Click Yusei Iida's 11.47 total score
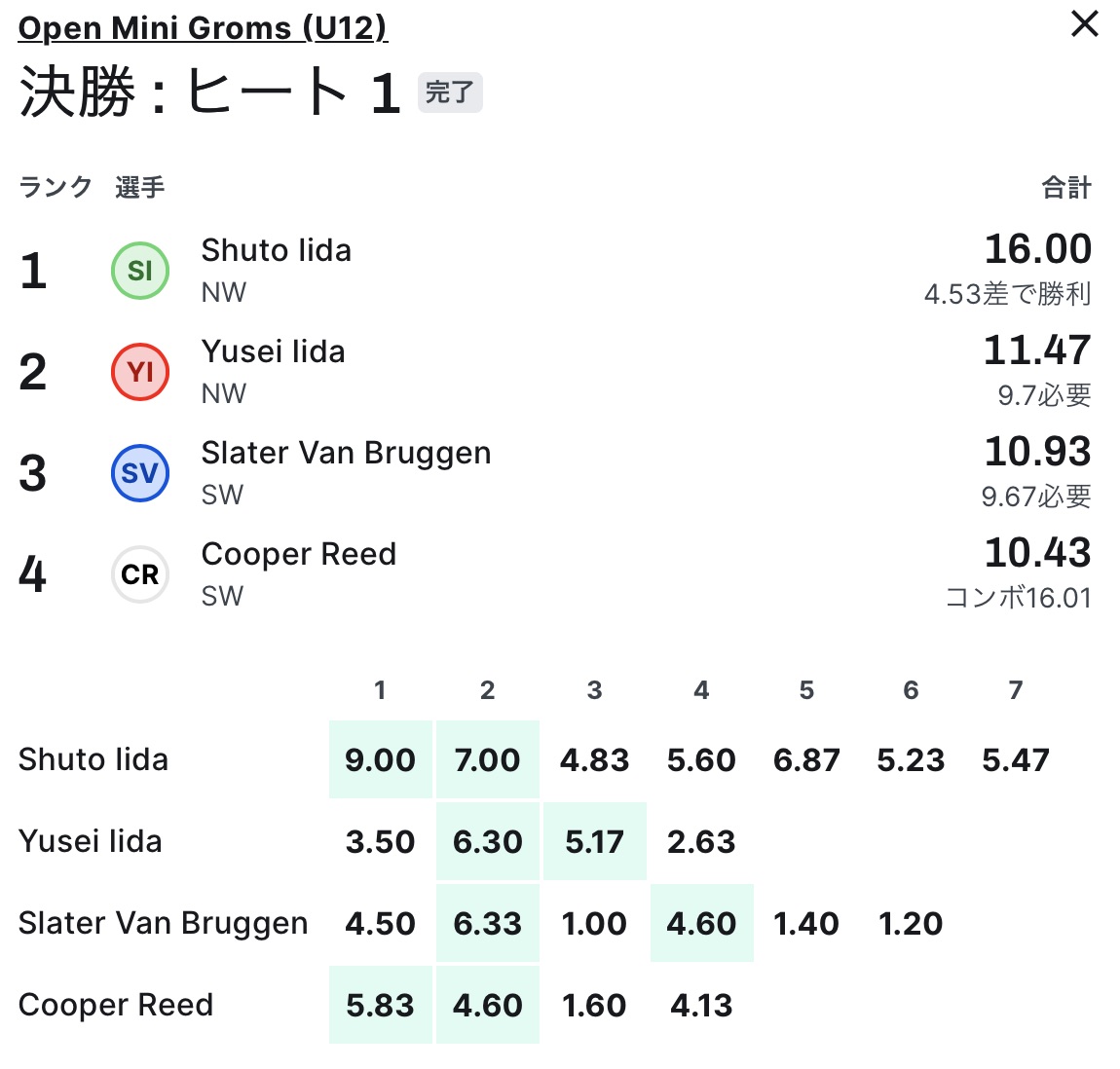The width and height of the screenshot is (1120, 1069). coord(1037,350)
